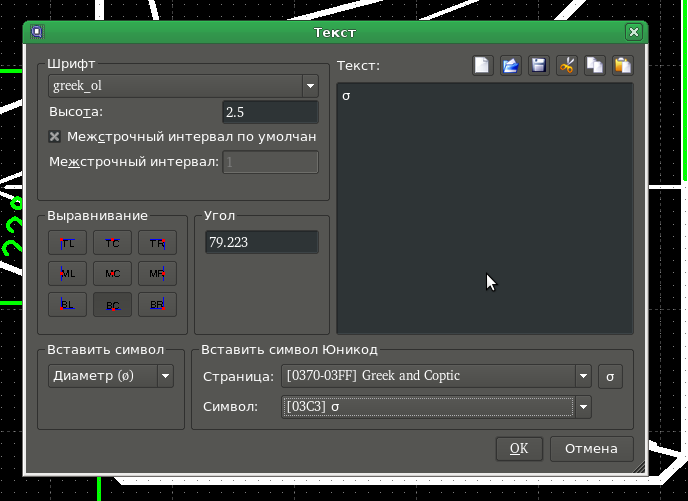688x501 pixels.
Task: Click the load text from file icon
Action: [x=511, y=66]
